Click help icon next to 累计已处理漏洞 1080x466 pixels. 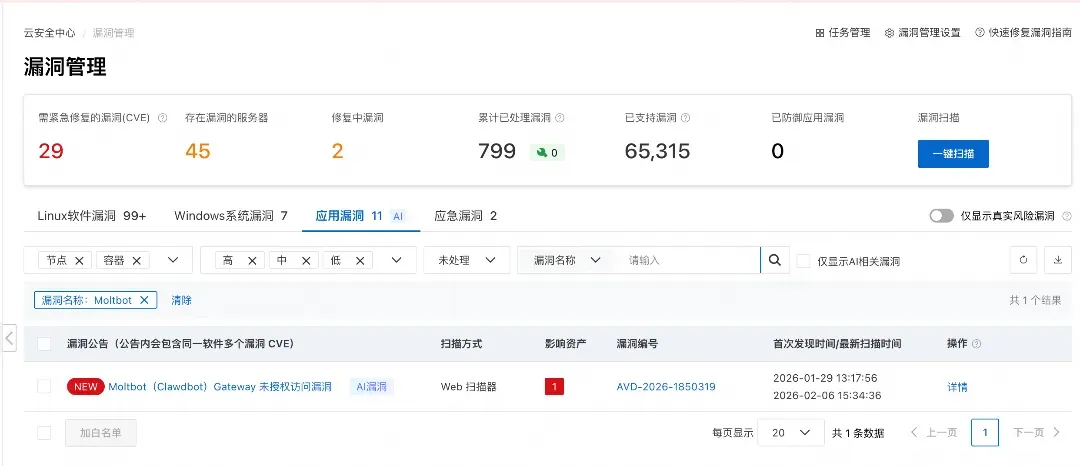(559, 118)
